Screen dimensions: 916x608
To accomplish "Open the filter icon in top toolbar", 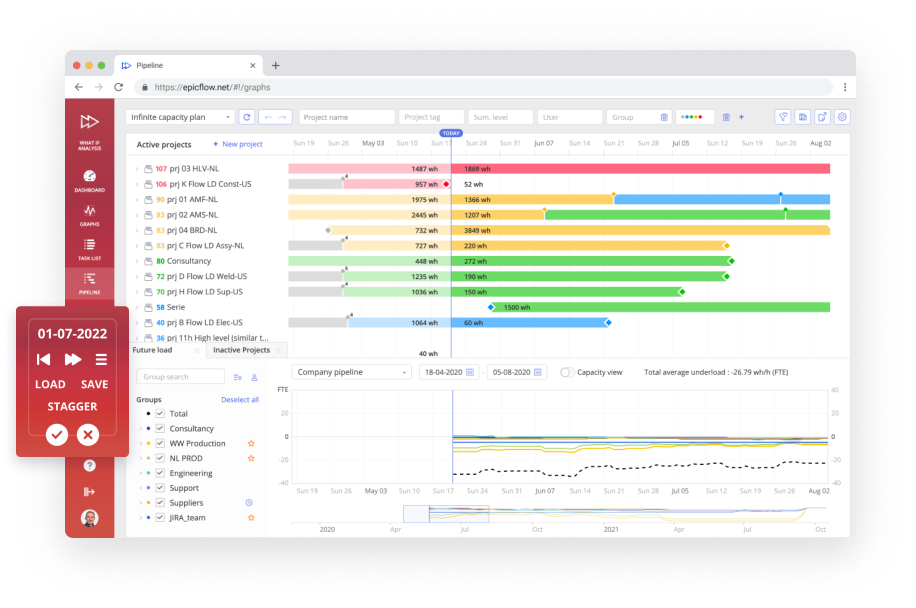I will pos(783,117).
